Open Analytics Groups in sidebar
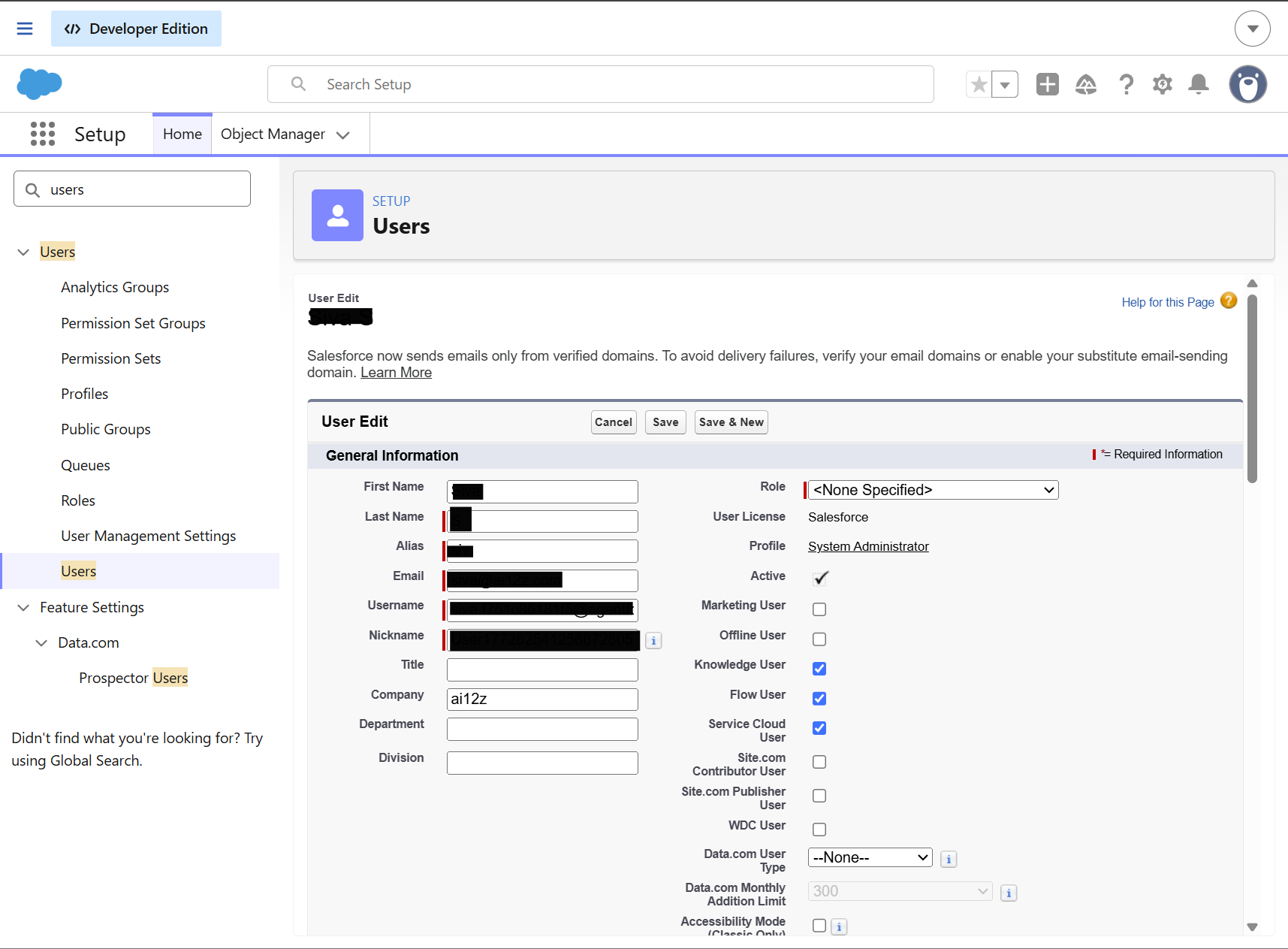The width and height of the screenshot is (1288, 949). [115, 287]
